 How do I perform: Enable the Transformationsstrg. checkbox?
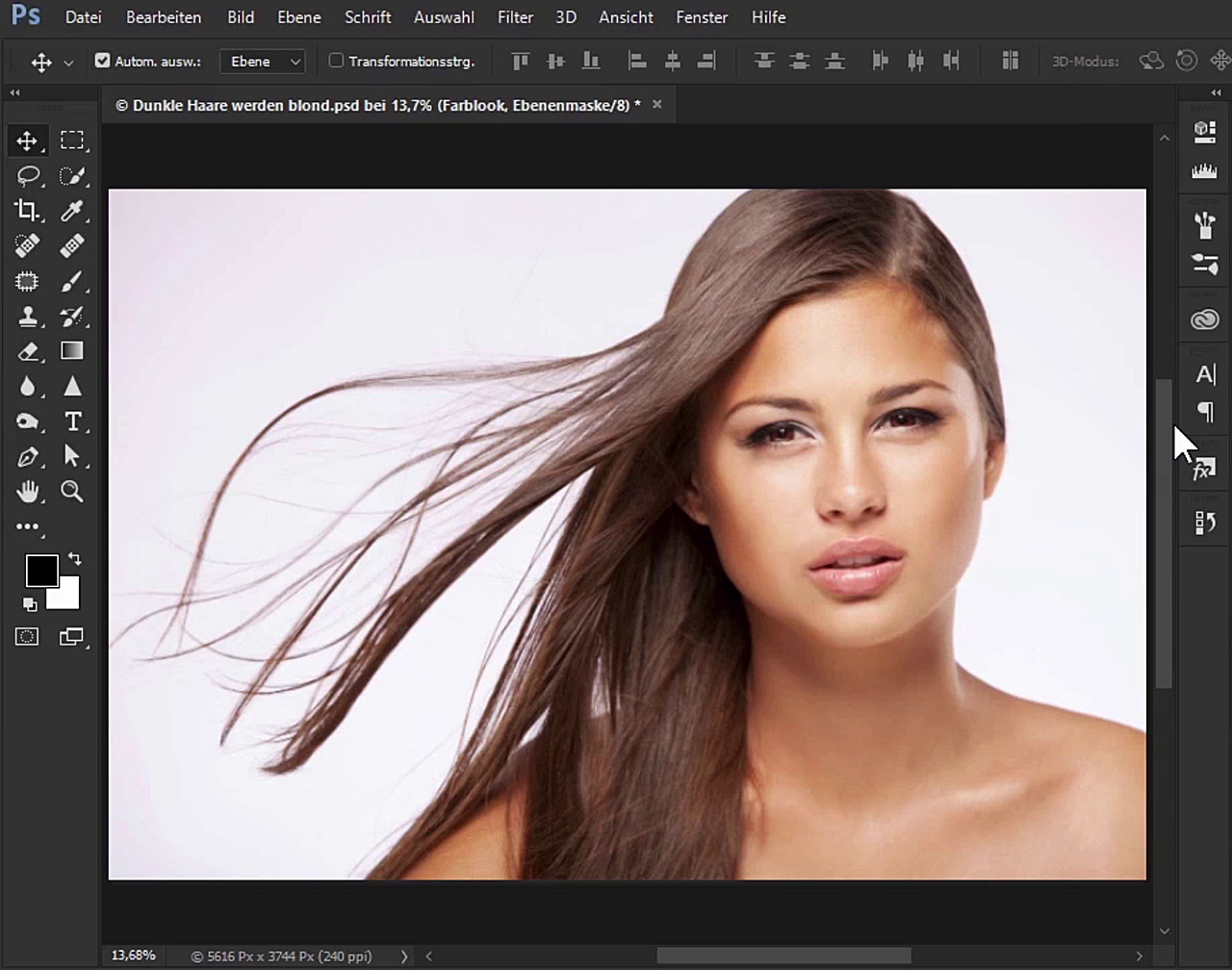[336, 61]
